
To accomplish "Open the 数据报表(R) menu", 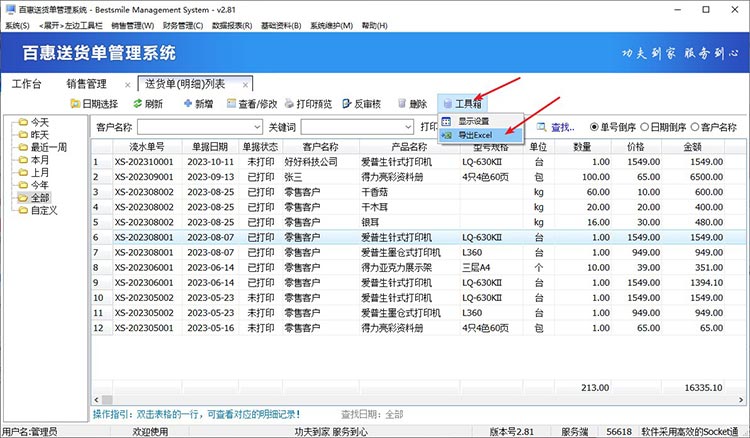I will 232,25.
